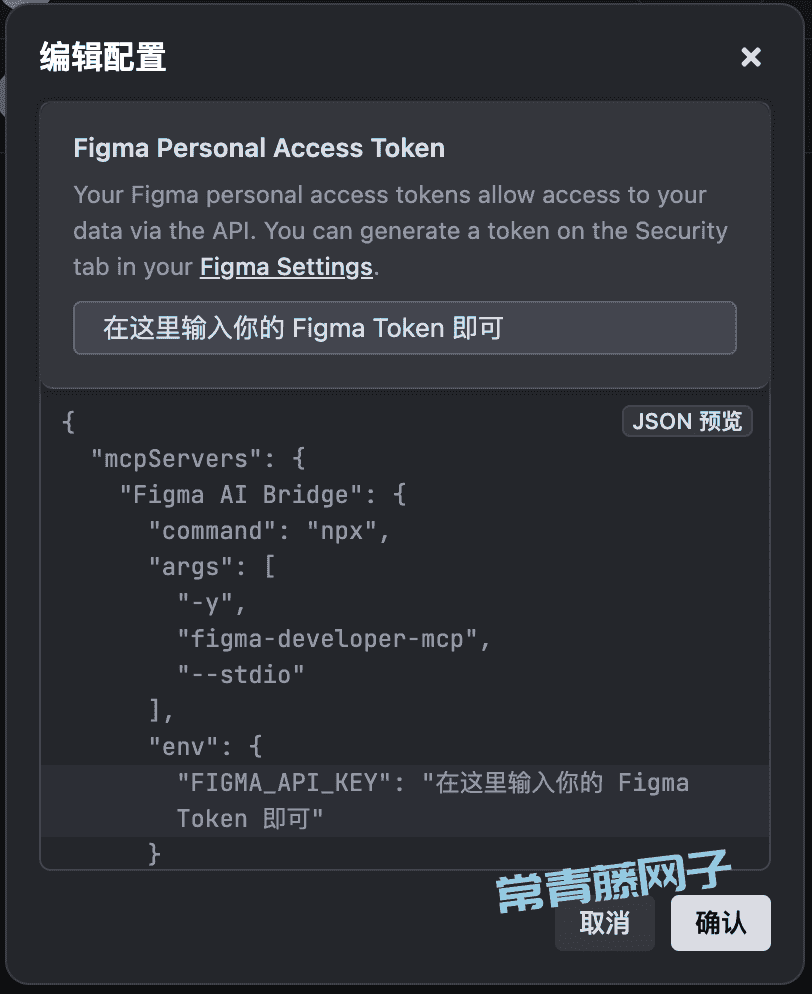Select the "Figma AI Bridge" key line
812x994 pixels.
tap(262, 494)
